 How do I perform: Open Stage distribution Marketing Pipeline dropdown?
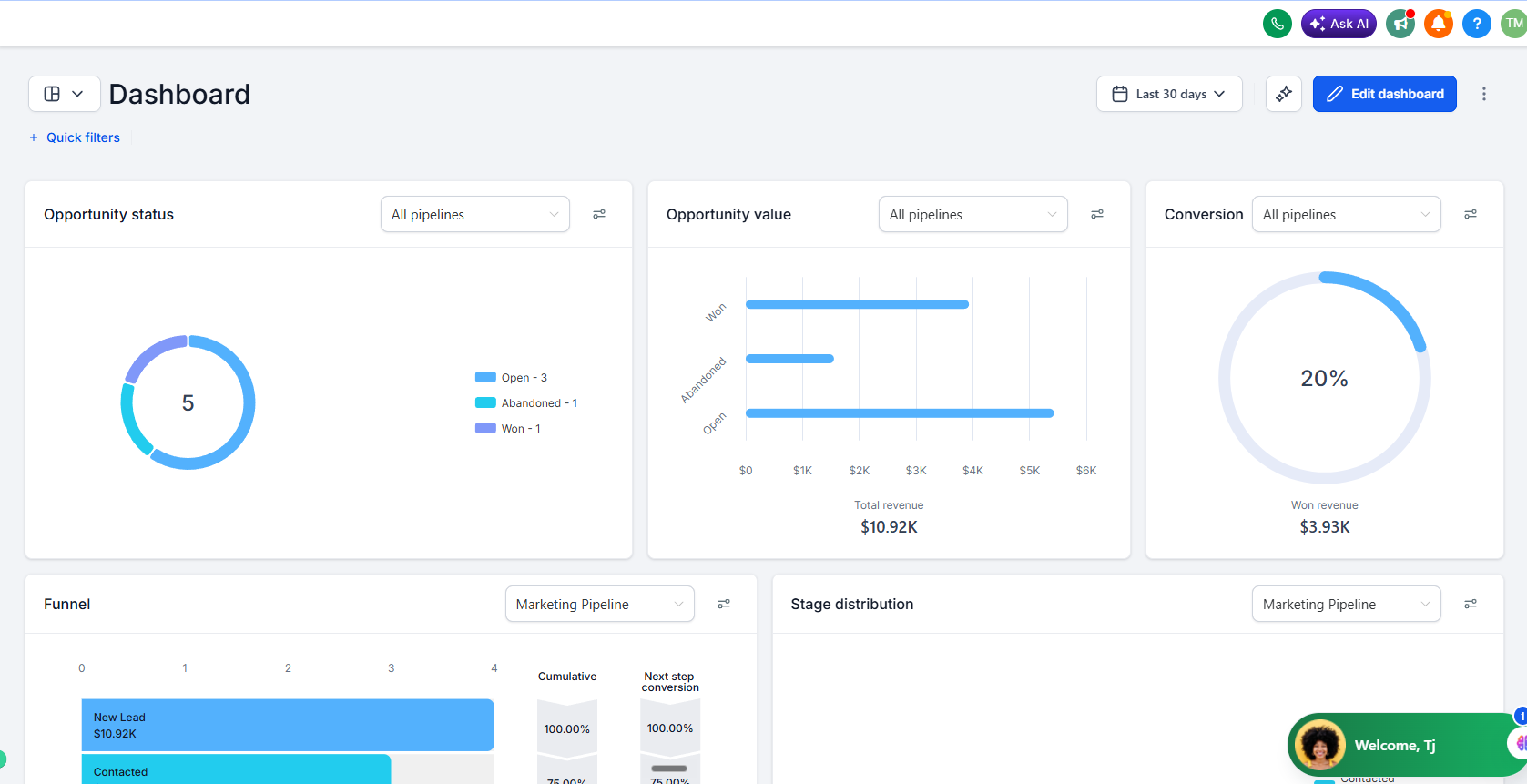[1347, 604]
